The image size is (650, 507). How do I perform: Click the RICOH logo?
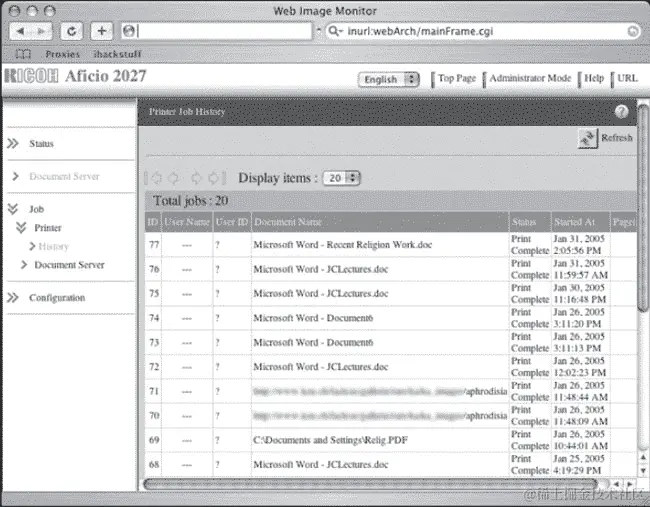coord(32,76)
